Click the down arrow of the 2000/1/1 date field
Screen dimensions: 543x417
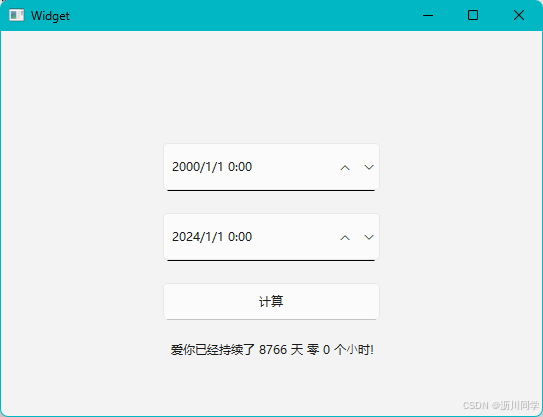coord(369,167)
